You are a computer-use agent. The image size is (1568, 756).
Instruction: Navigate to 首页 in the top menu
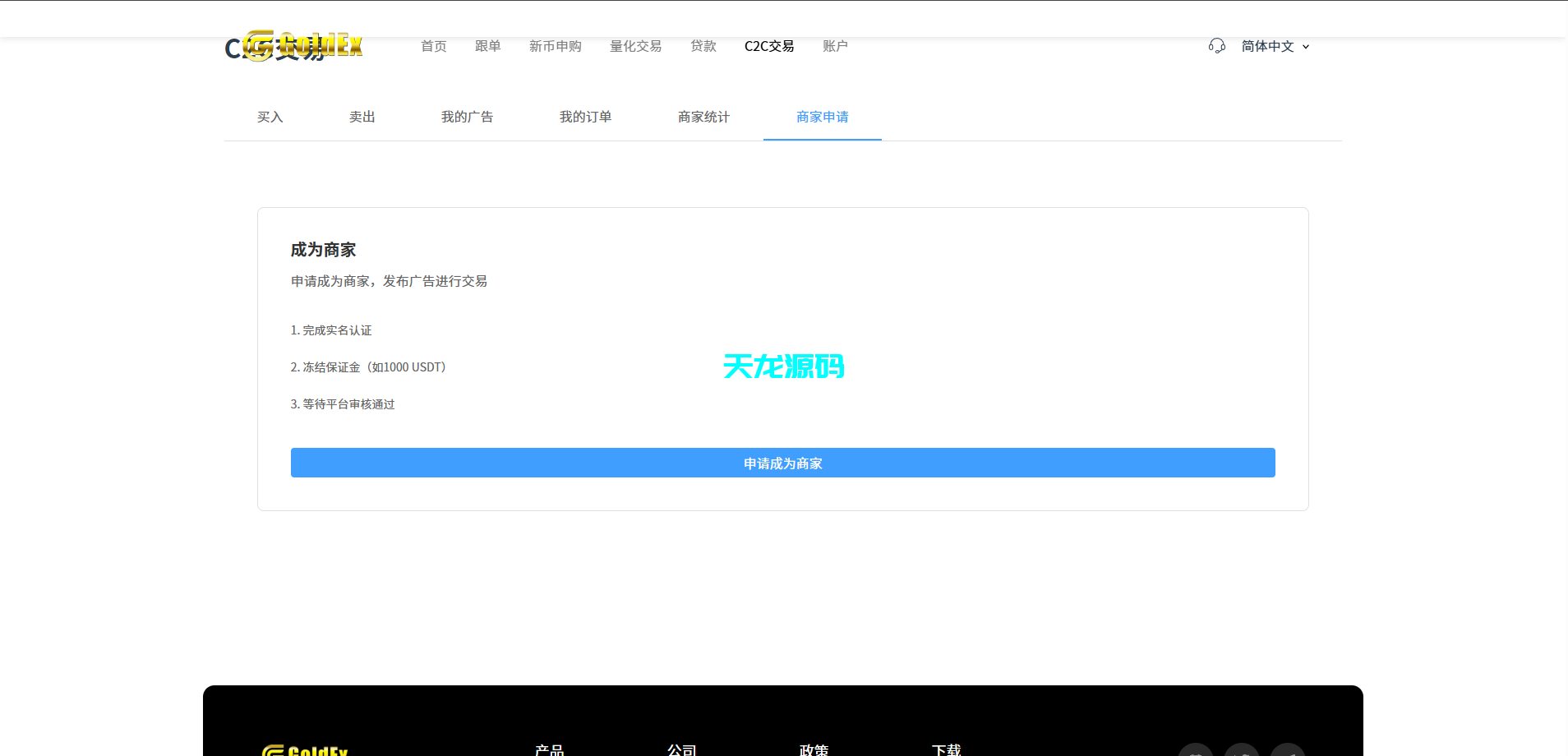[x=433, y=46]
